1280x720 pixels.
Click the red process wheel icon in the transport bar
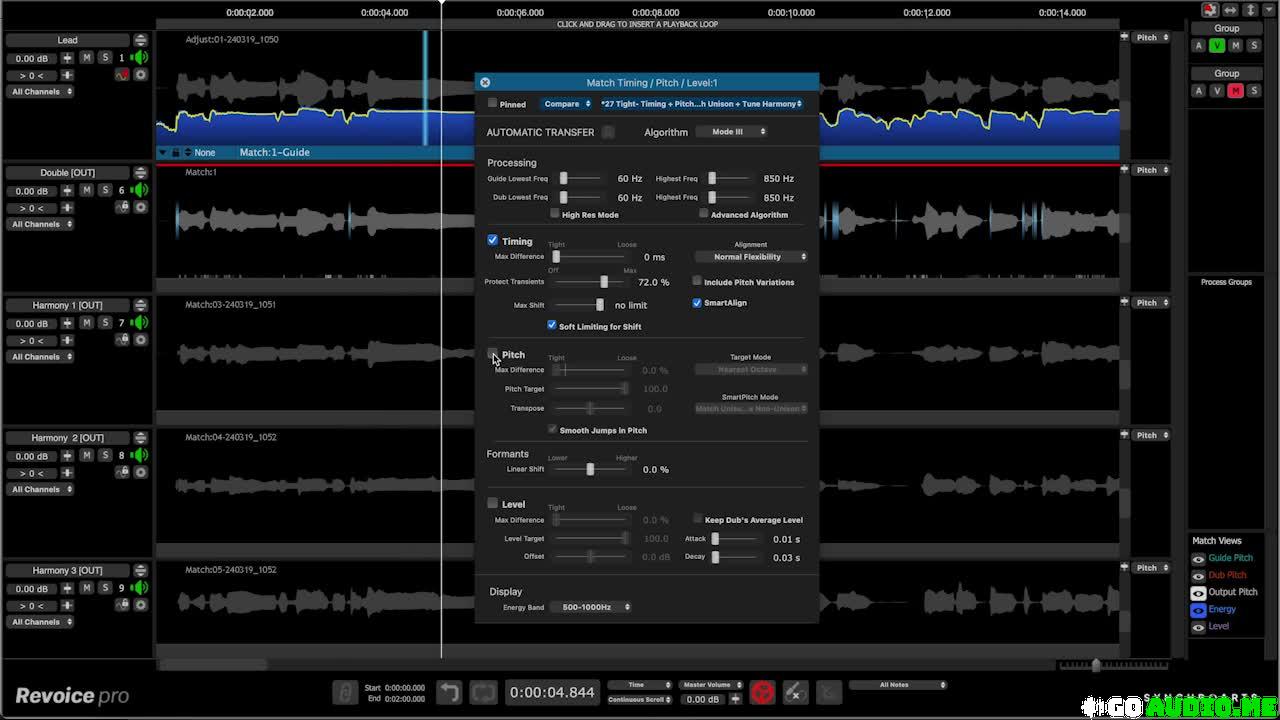pyautogui.click(x=762, y=692)
